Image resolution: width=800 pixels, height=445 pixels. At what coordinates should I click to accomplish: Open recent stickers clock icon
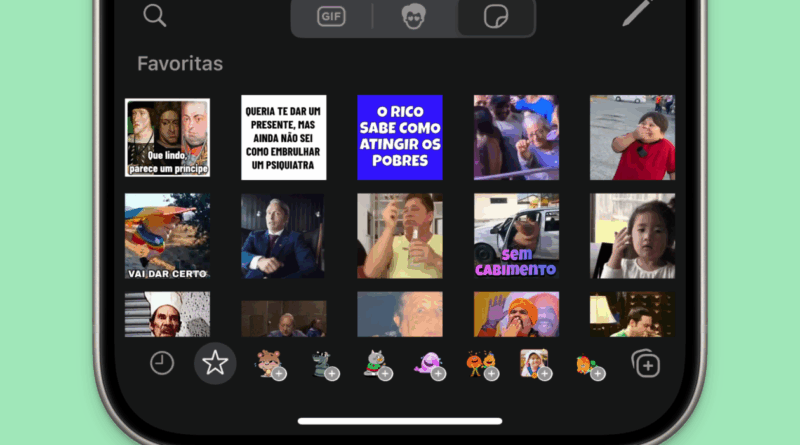pyautogui.click(x=162, y=363)
